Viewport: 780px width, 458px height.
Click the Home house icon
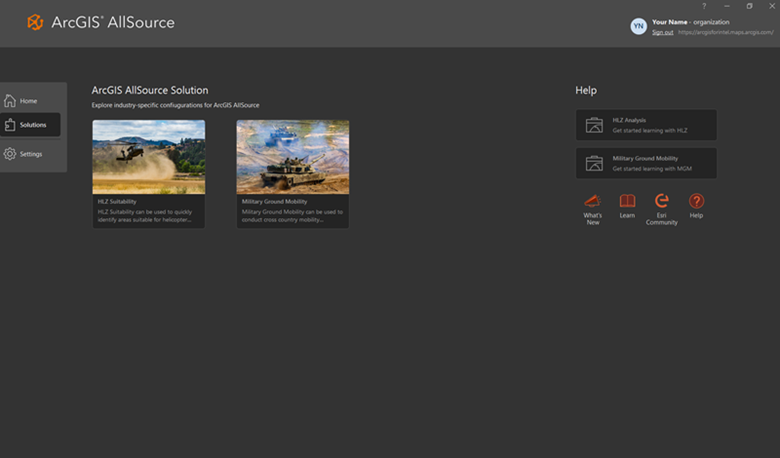[x=10, y=100]
